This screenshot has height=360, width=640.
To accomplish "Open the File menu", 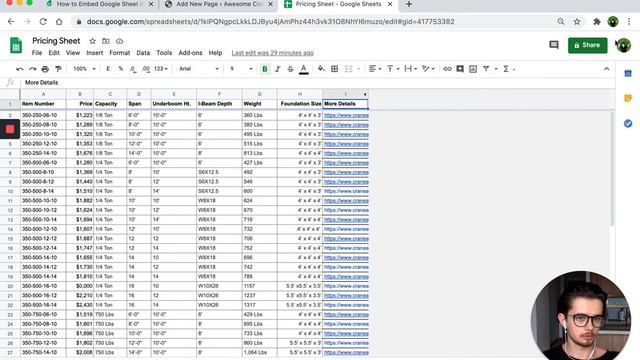I will pyautogui.click(x=37, y=53).
